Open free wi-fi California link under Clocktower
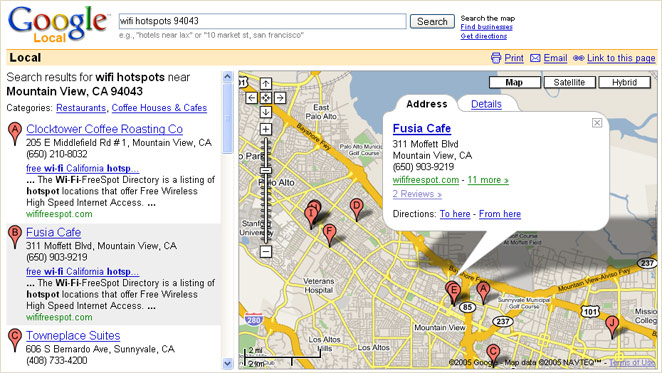Viewport: 662px width, 373px height. tap(82, 168)
